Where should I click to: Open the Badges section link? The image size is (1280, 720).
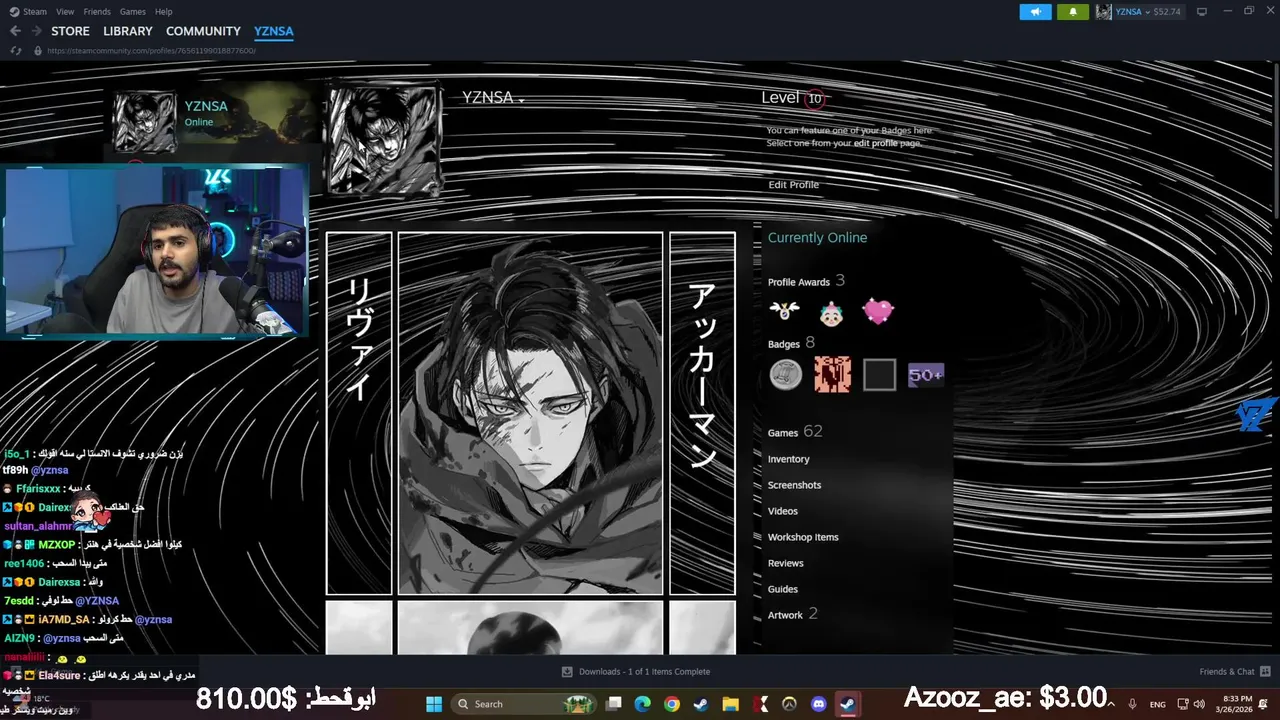(791, 343)
